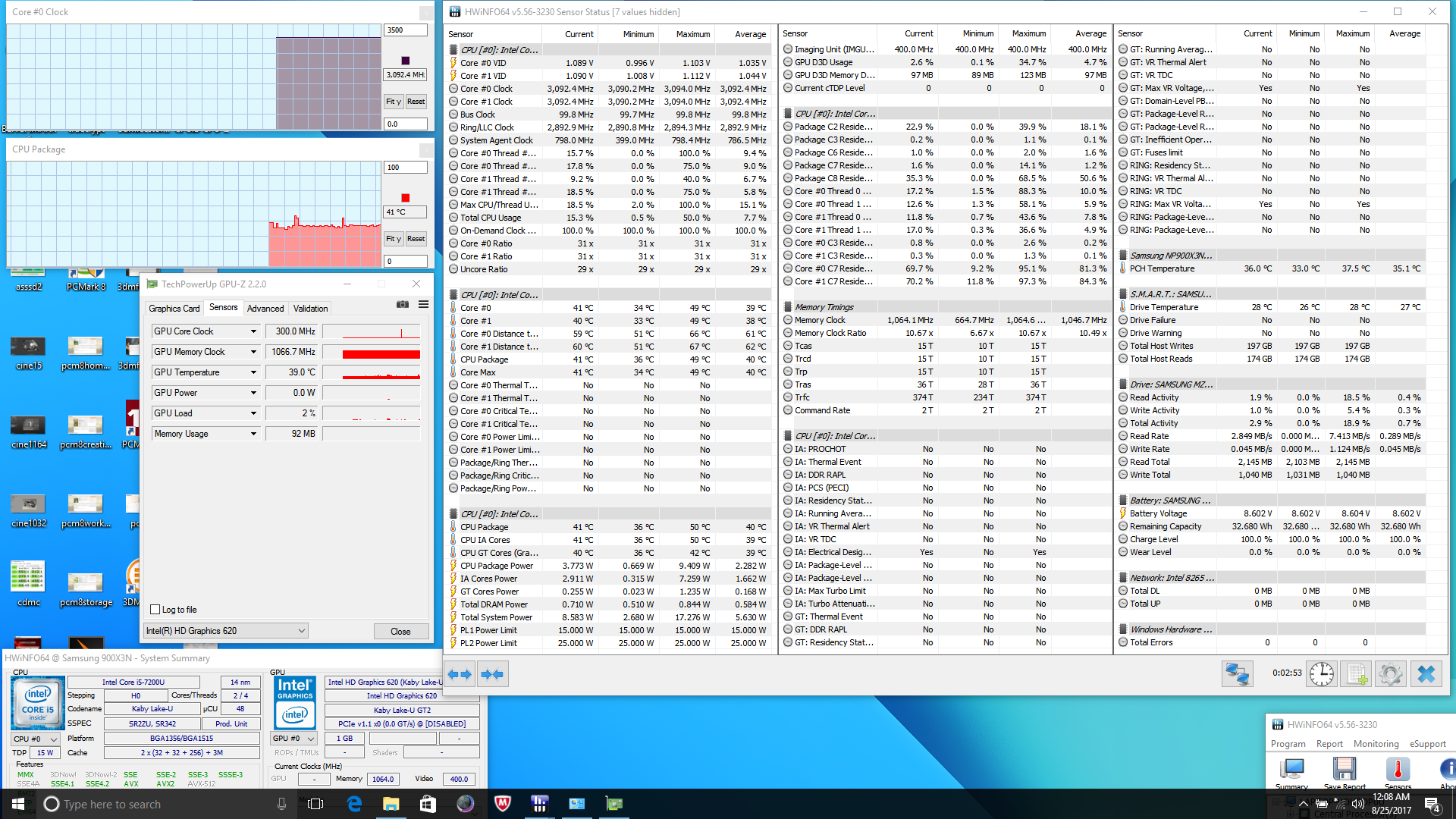Viewport: 1456px width, 819px height.
Task: Click the blue X to close sensors
Action: click(x=1426, y=674)
